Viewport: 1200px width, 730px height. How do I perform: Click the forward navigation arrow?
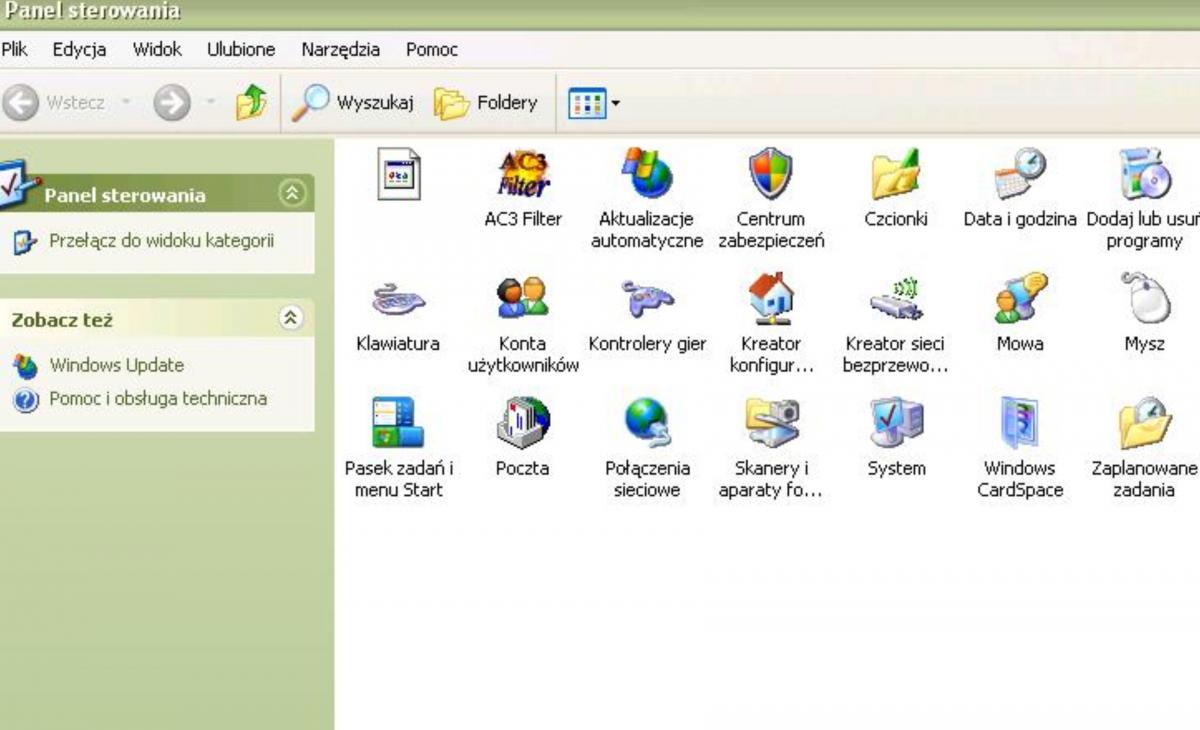(172, 102)
